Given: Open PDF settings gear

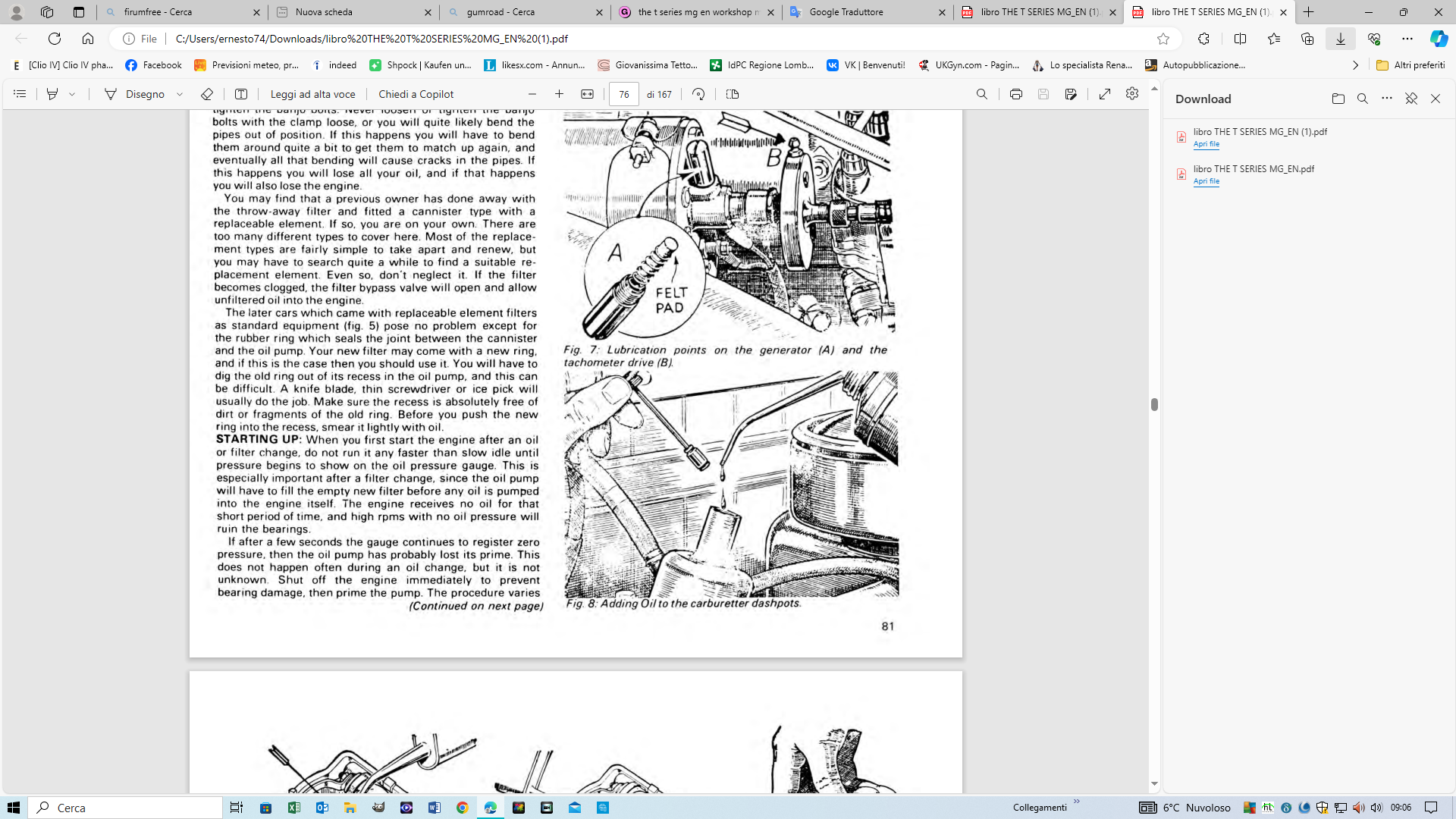Looking at the screenshot, I should click(1132, 93).
